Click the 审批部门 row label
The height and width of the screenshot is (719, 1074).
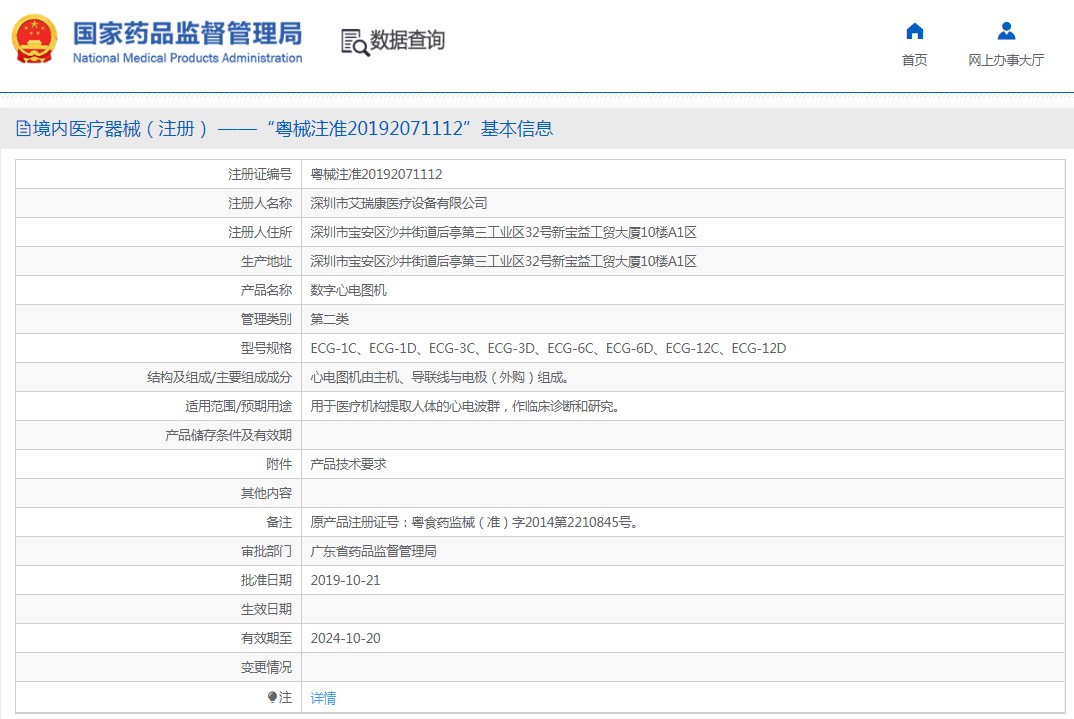point(266,551)
